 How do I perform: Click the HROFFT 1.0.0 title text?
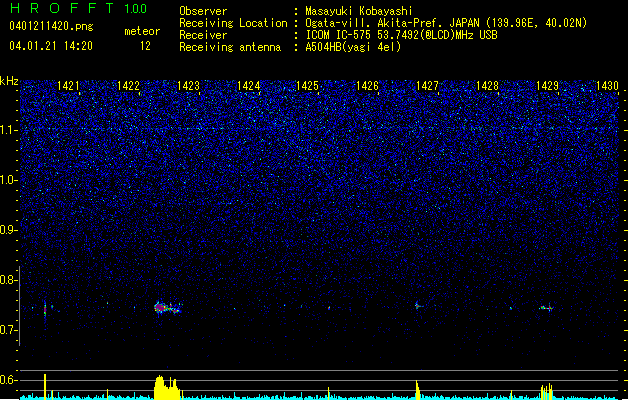tap(79, 8)
